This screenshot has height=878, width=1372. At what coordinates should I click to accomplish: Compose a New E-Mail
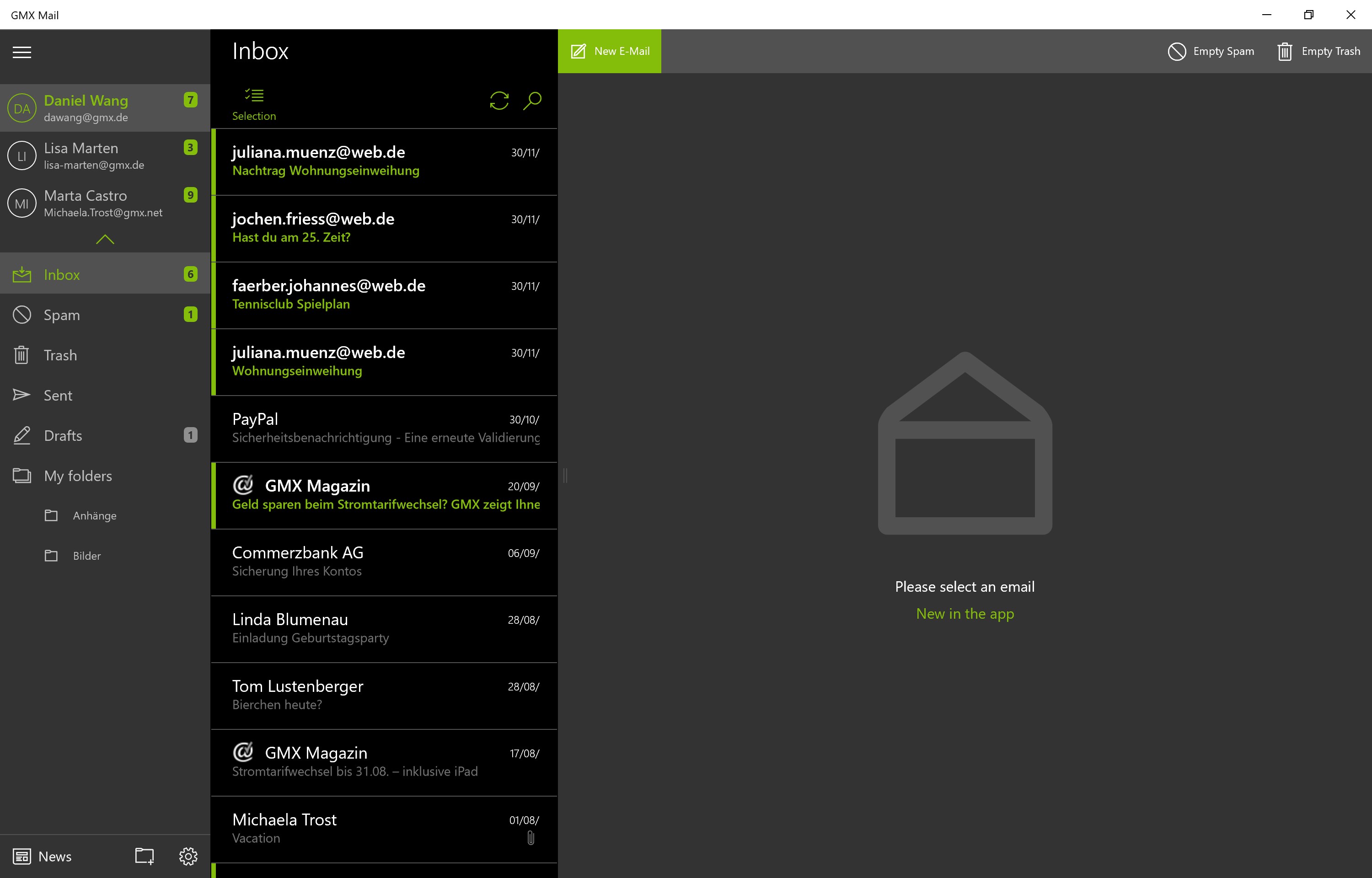coord(609,51)
